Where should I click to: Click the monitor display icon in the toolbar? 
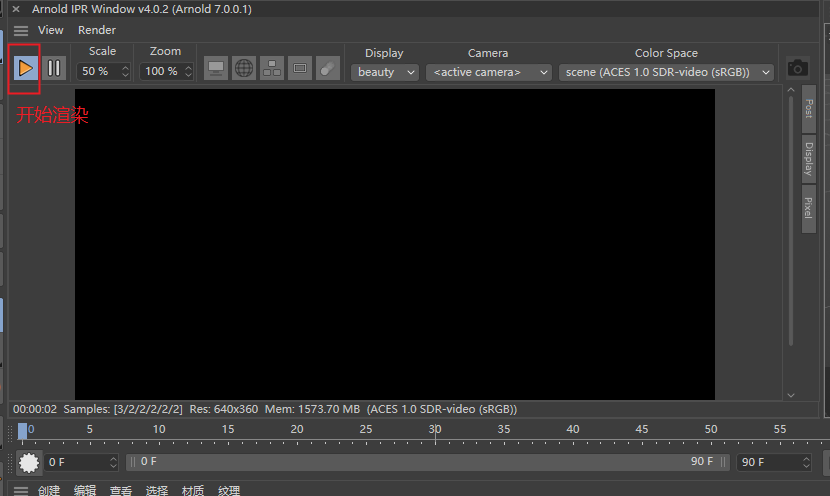pyautogui.click(x=215, y=68)
